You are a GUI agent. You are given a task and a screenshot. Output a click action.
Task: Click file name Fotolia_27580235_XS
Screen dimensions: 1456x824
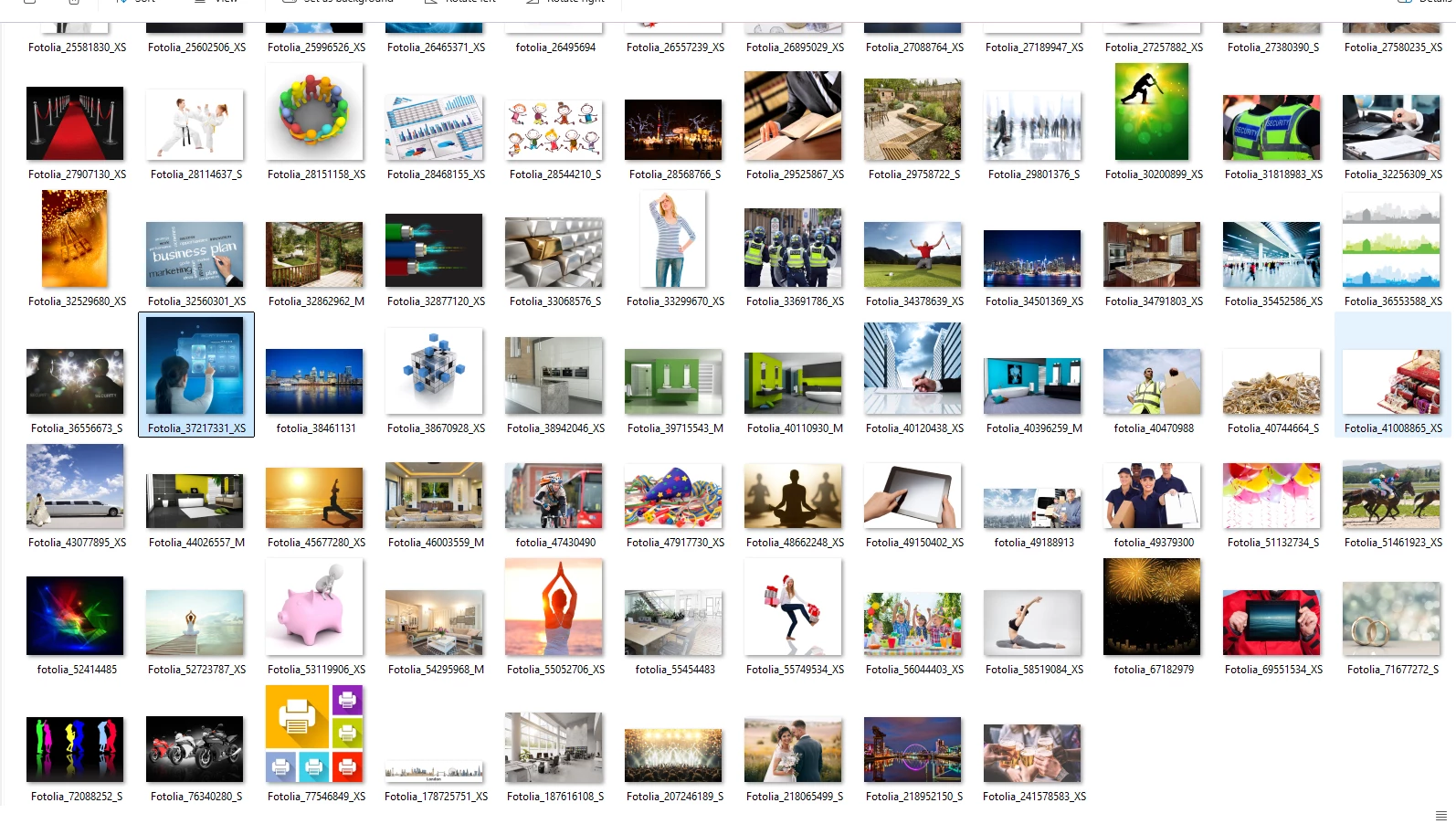(1393, 47)
